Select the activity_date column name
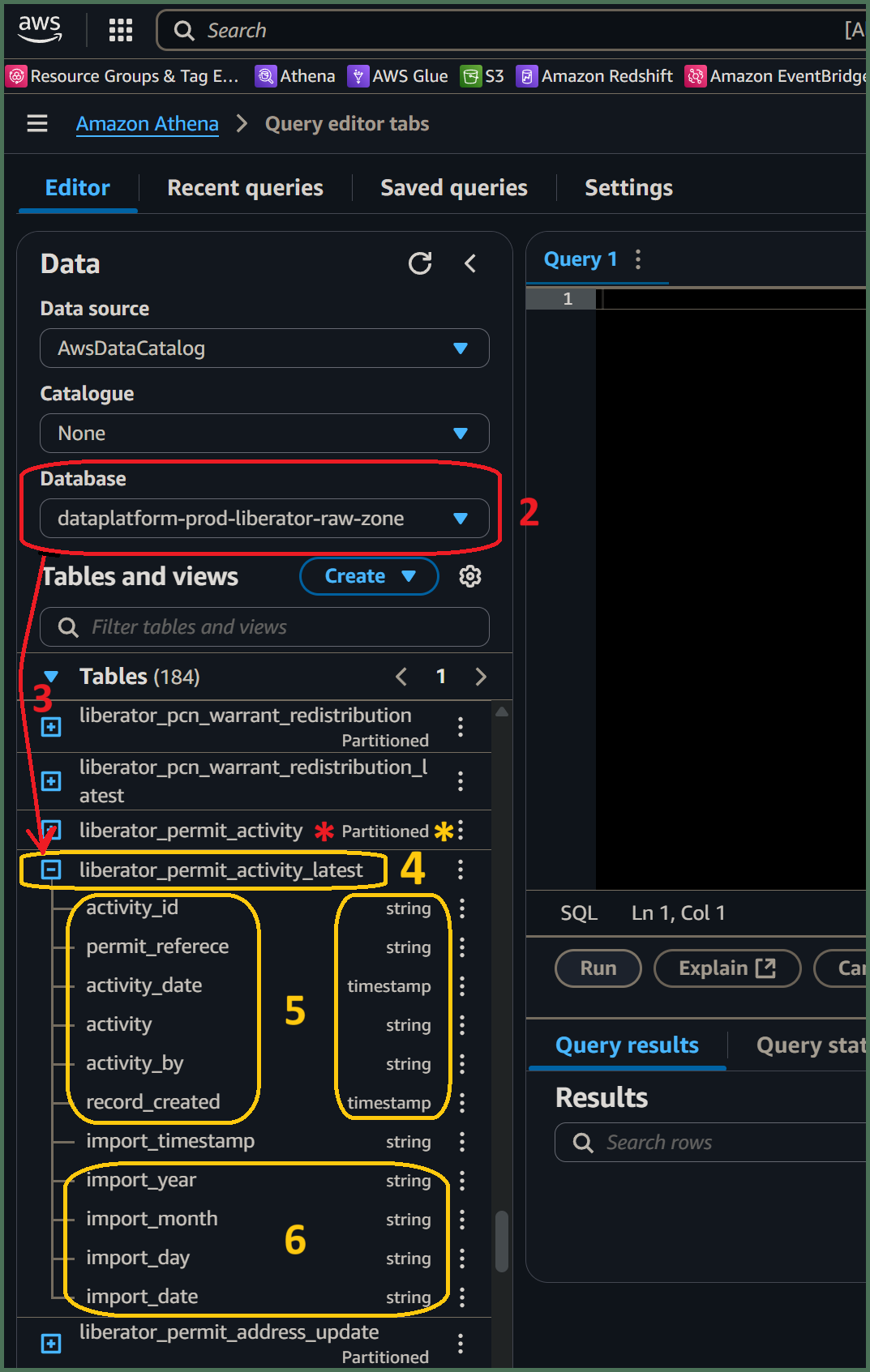870x1372 pixels. tap(144, 985)
